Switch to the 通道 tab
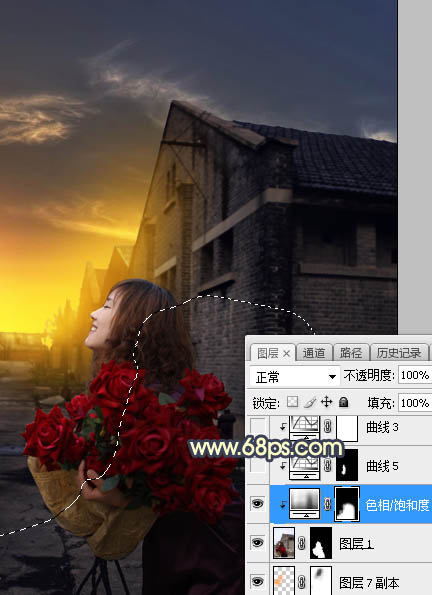This screenshot has height=595, width=432. click(x=314, y=353)
